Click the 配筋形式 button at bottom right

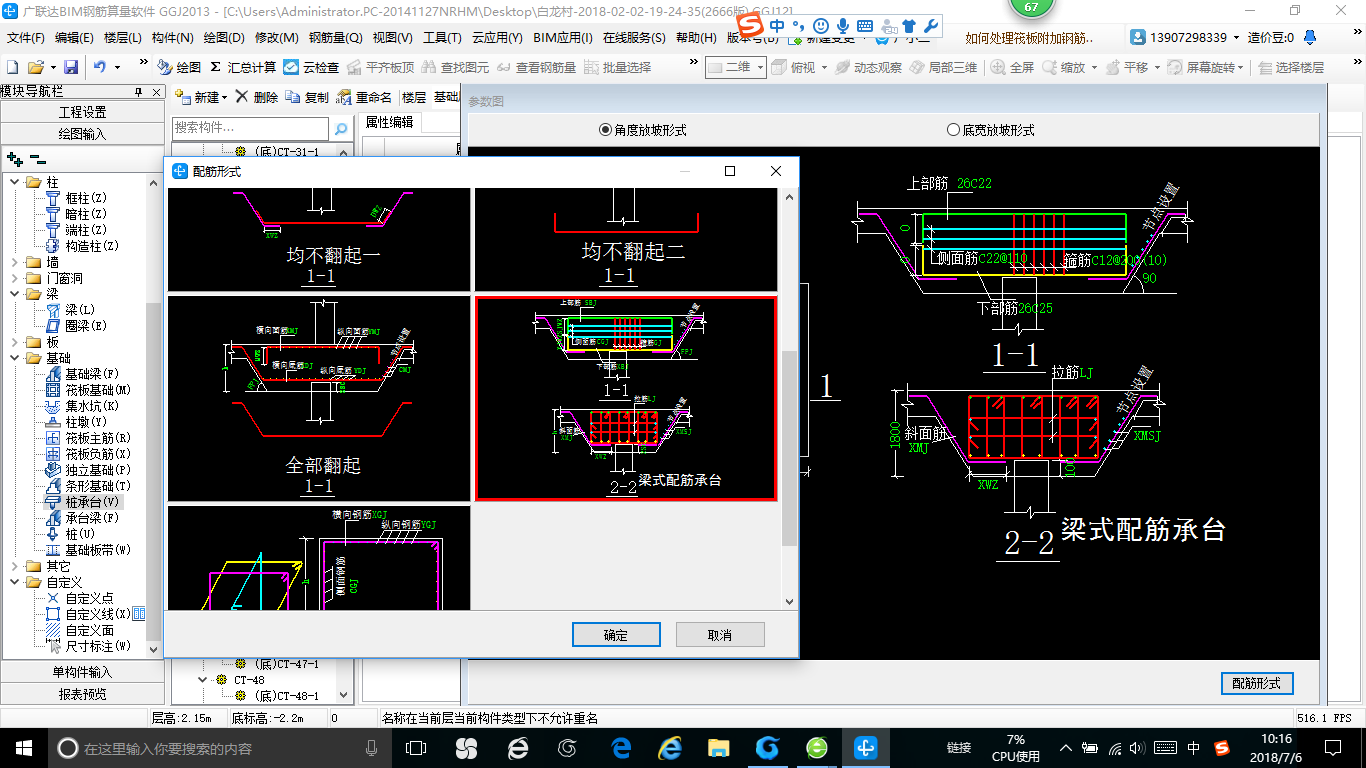pos(1257,683)
